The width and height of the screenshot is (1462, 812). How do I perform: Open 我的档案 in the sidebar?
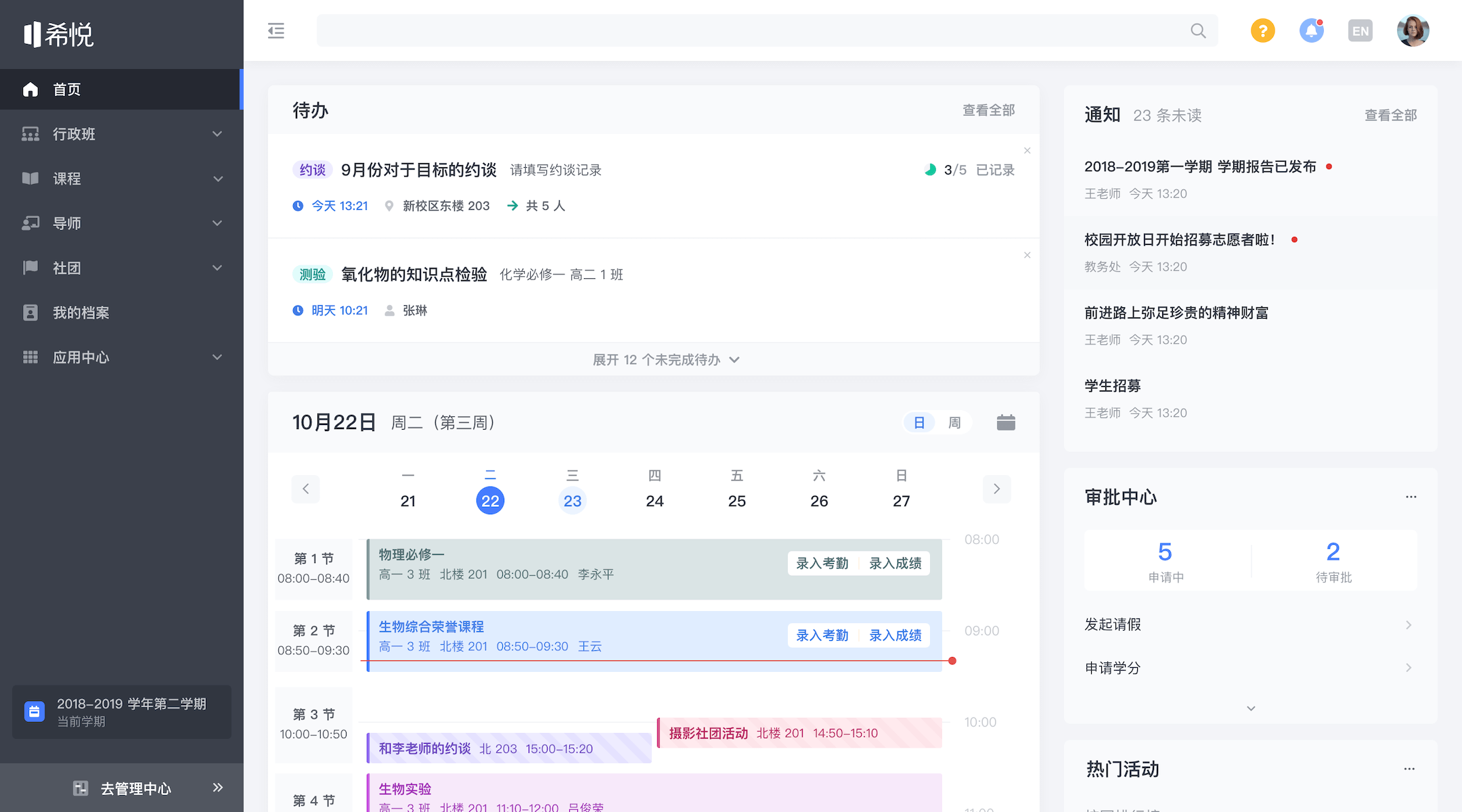point(81,313)
